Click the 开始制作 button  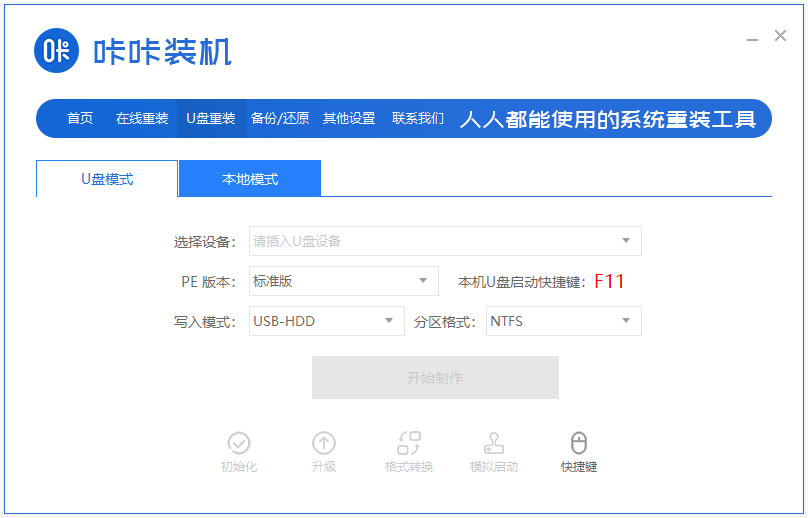pos(435,377)
